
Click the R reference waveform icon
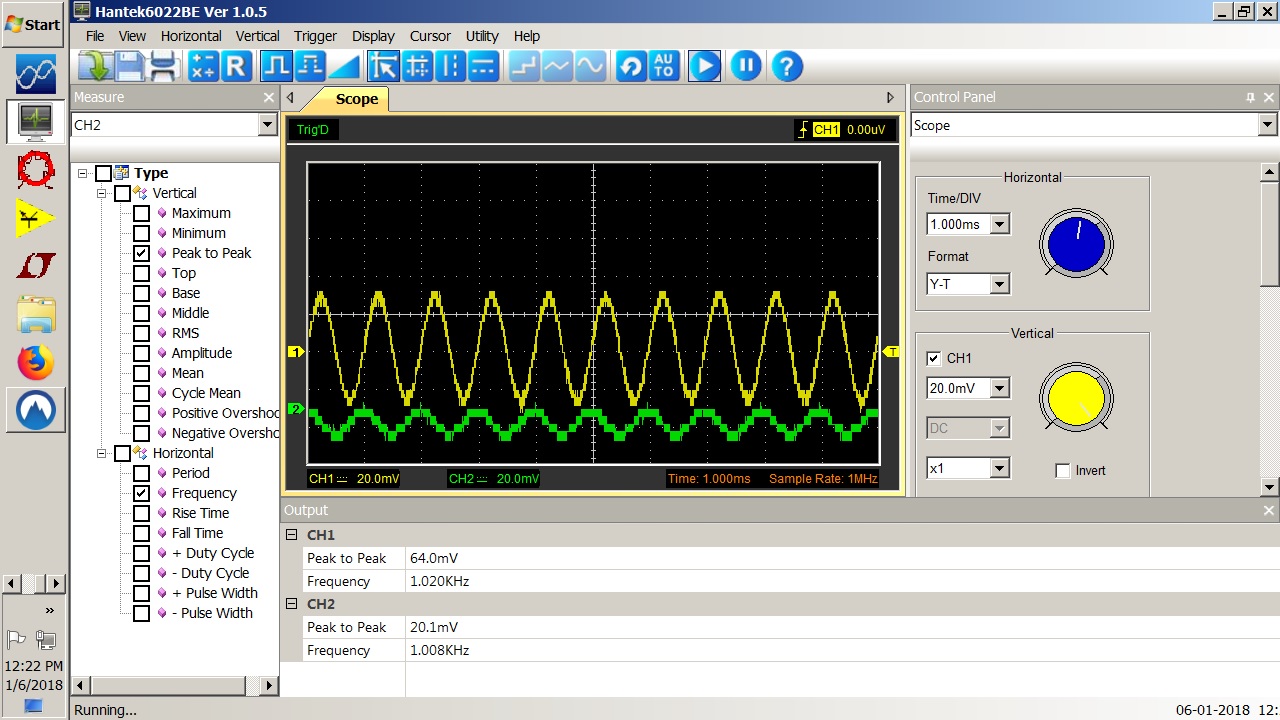235,66
